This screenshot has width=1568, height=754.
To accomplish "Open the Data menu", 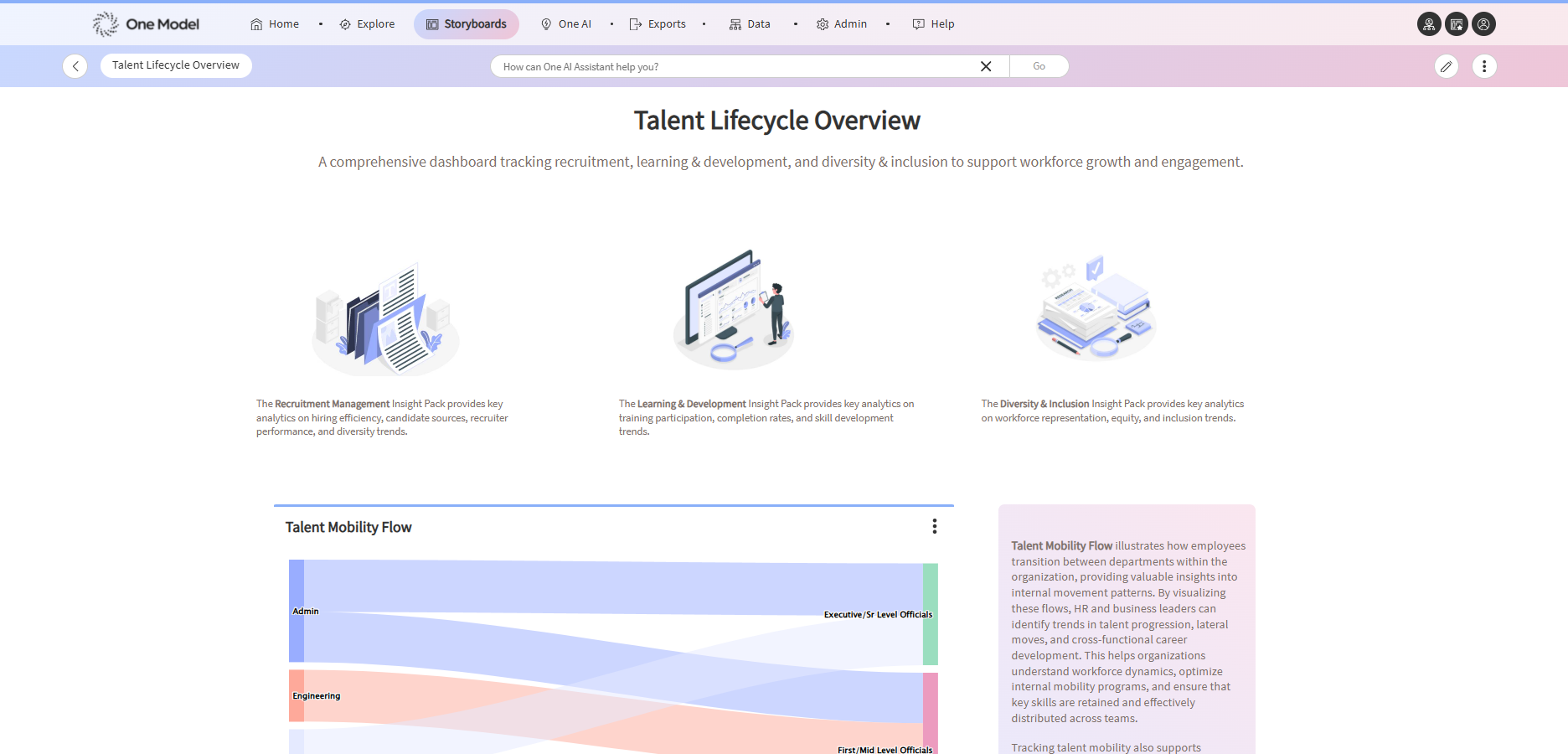I will coord(750,24).
